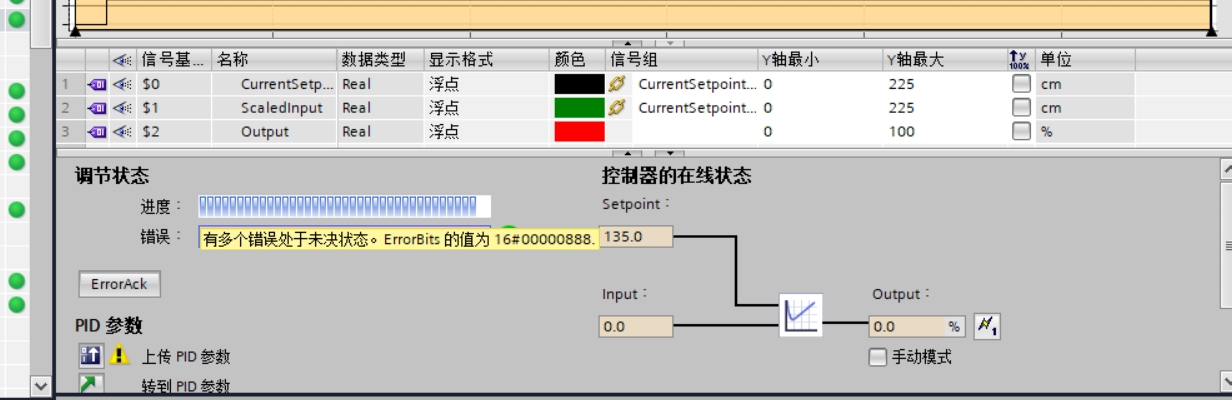Click the upload PID parameters icon

91,355
